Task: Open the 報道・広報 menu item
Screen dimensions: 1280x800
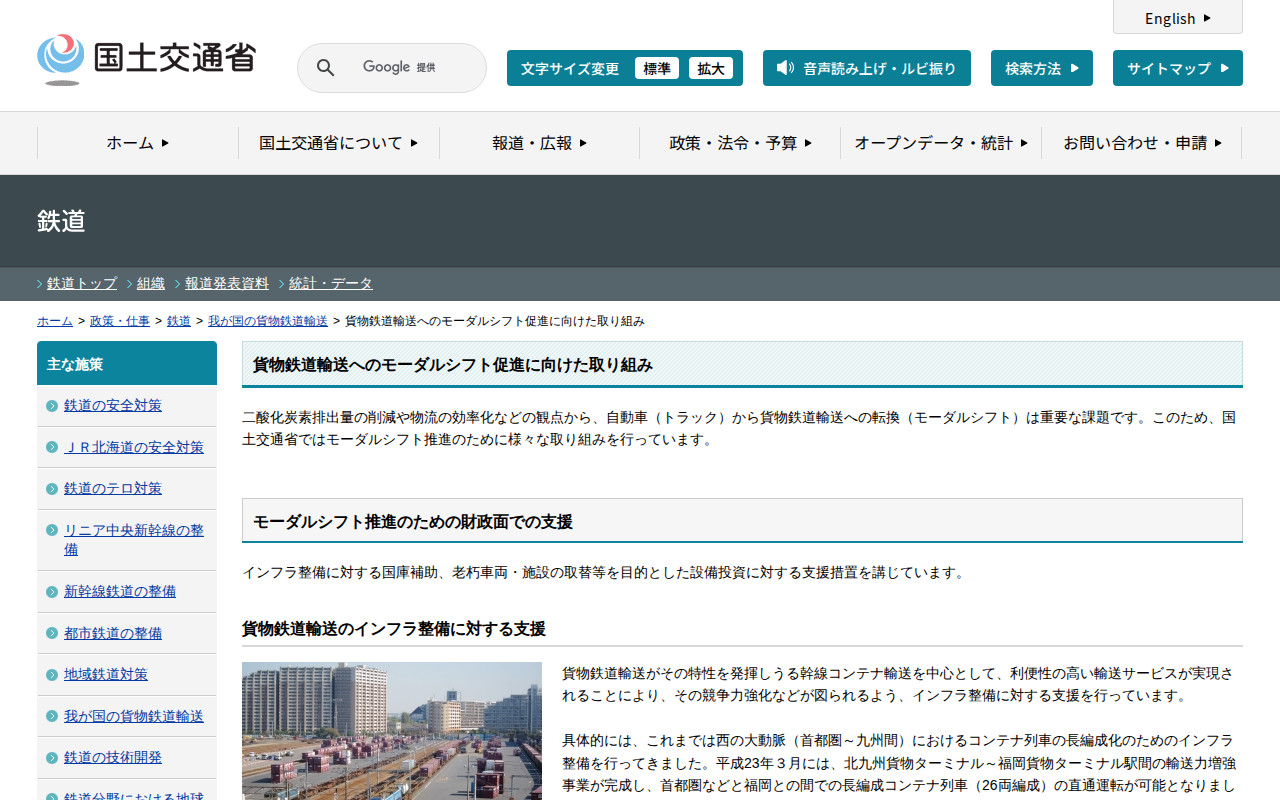Action: (x=539, y=143)
